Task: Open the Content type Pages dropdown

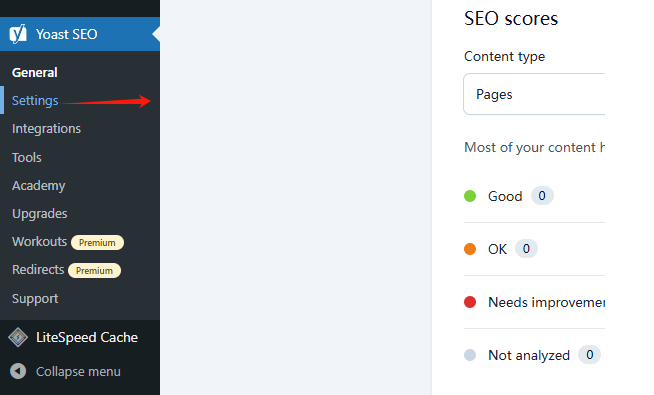Action: (x=534, y=94)
